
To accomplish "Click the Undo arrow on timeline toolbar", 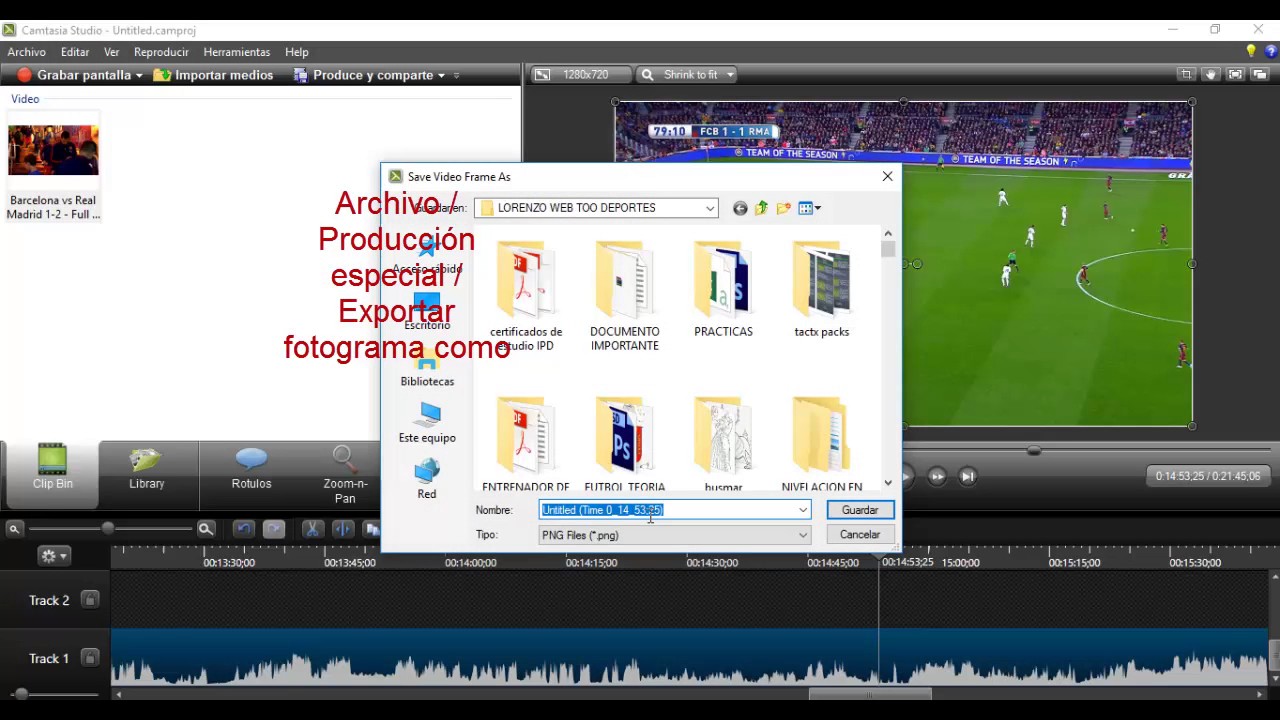I will point(243,529).
